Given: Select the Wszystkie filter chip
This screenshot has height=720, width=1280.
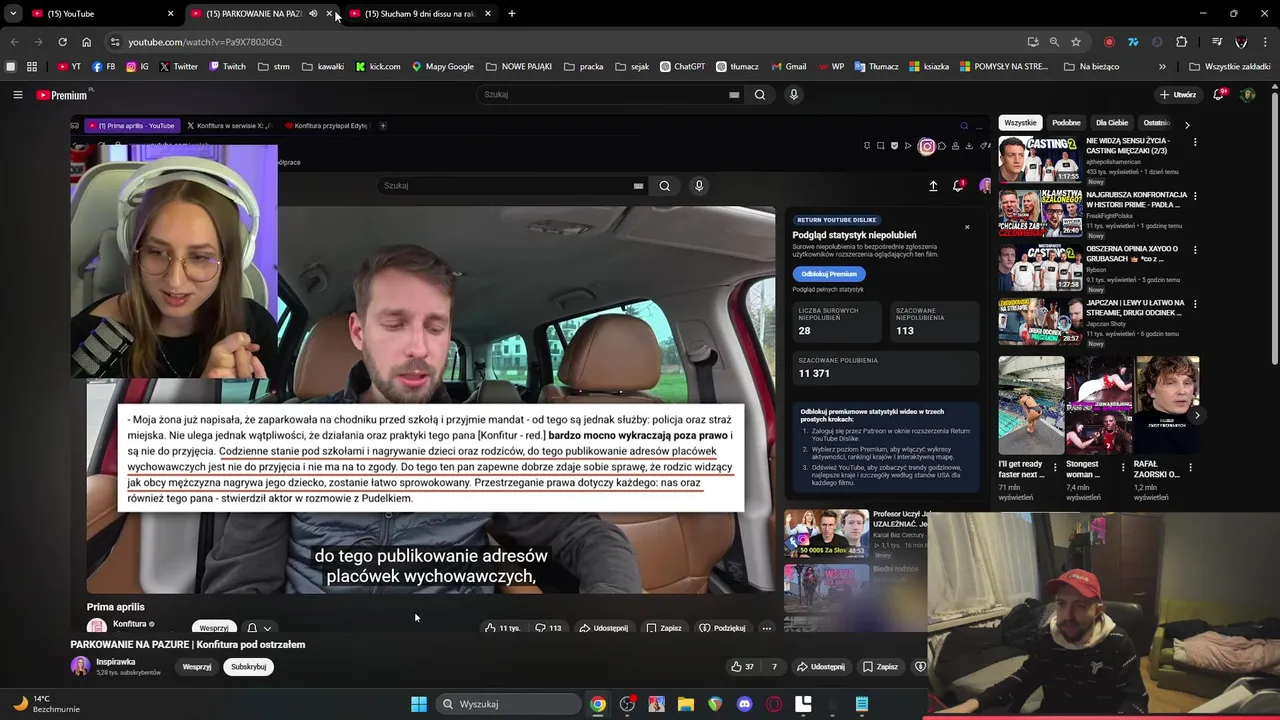Looking at the screenshot, I should click(x=1021, y=123).
